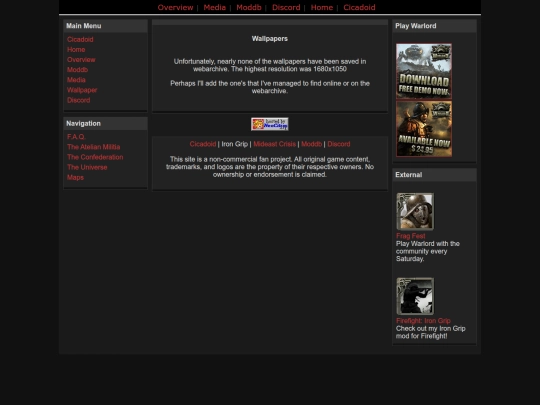The image size is (540, 405).
Task: Click the 'Check out my Iron Grip mod' text
Action: pos(430,332)
